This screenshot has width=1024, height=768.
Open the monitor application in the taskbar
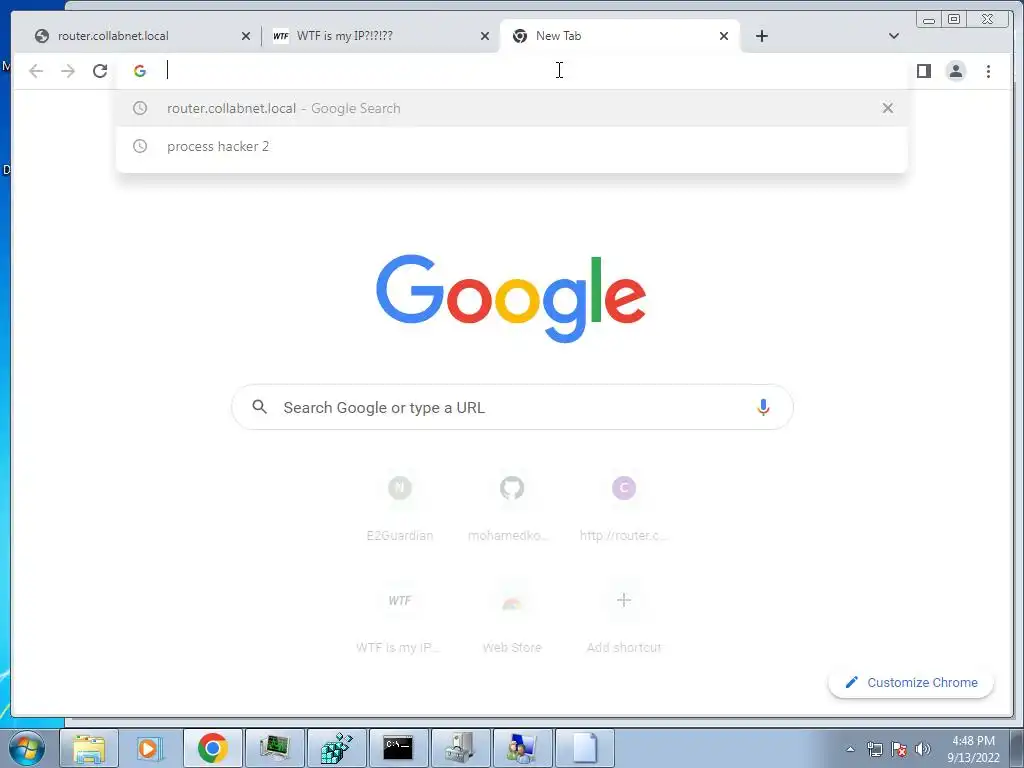274,748
